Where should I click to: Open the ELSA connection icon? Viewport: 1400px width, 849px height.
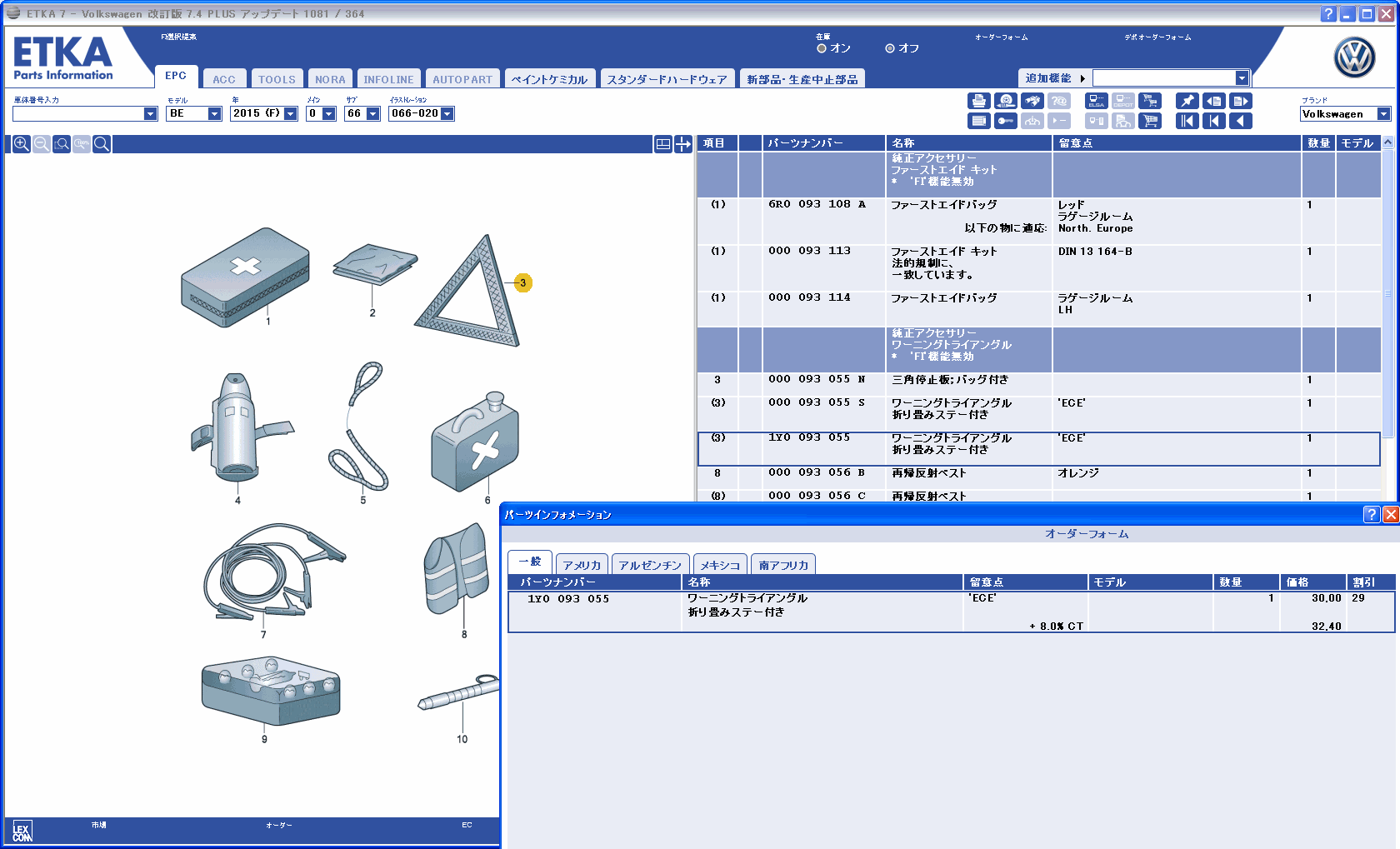pyautogui.click(x=1097, y=101)
